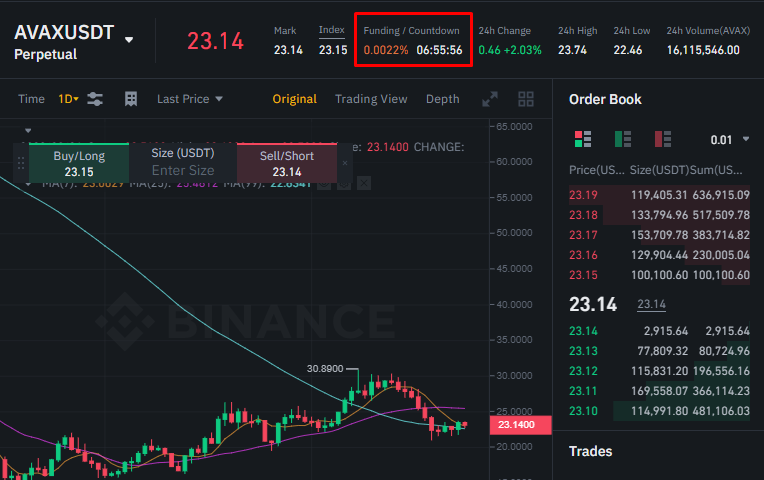Open the 1D time interval dropdown

pos(68,99)
